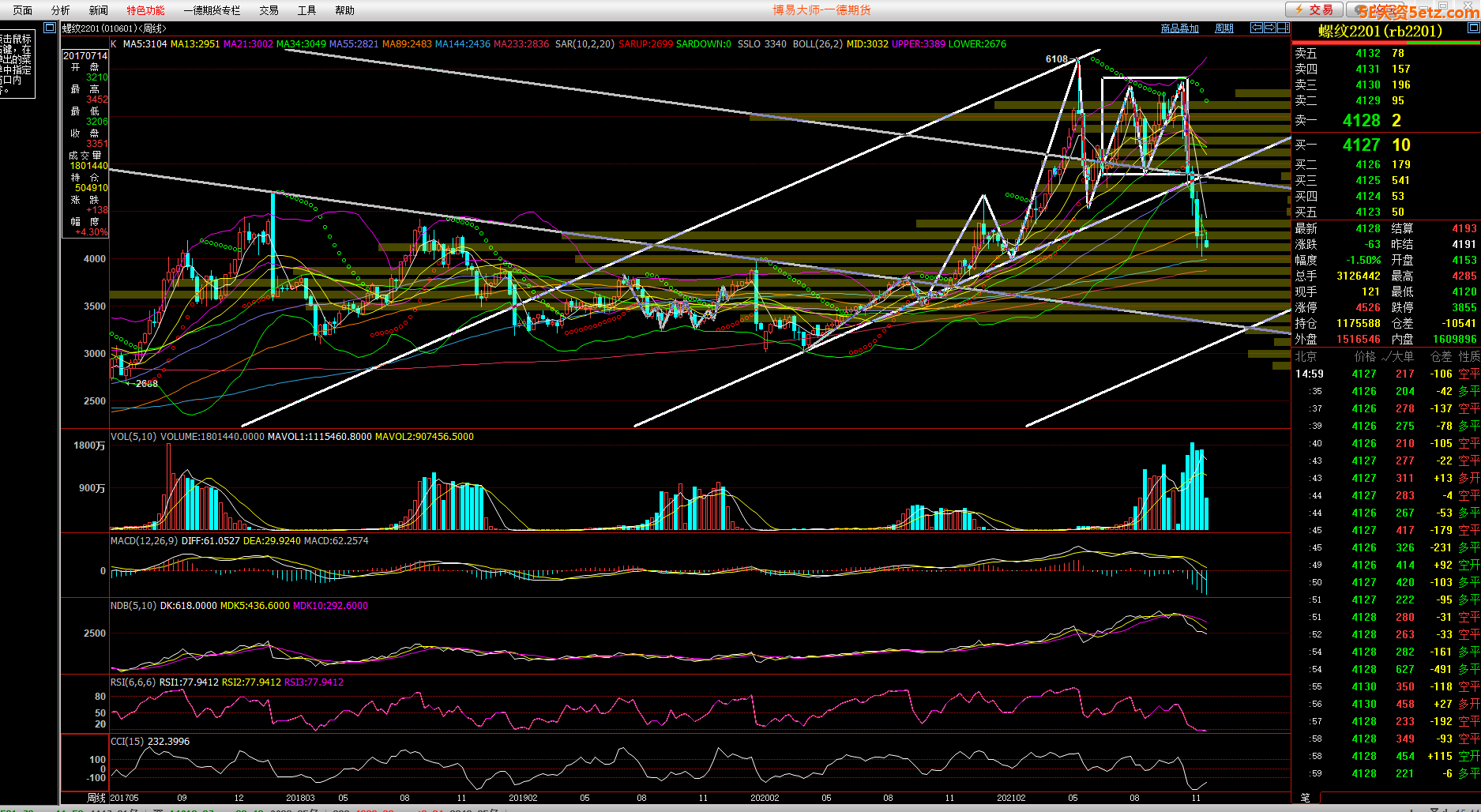Maximize the chart via left square icon
This screenshot has height=812, width=1481.
pos(50,28)
